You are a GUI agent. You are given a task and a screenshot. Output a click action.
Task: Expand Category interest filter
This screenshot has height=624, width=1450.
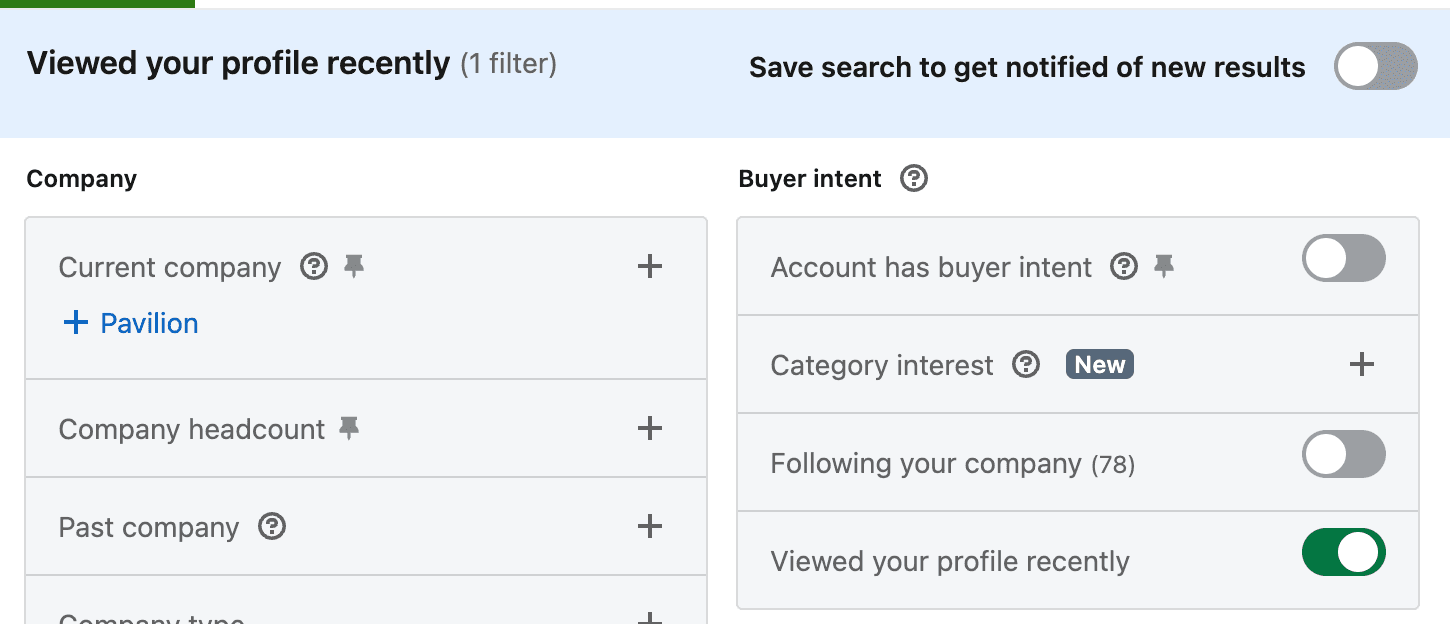click(1361, 365)
